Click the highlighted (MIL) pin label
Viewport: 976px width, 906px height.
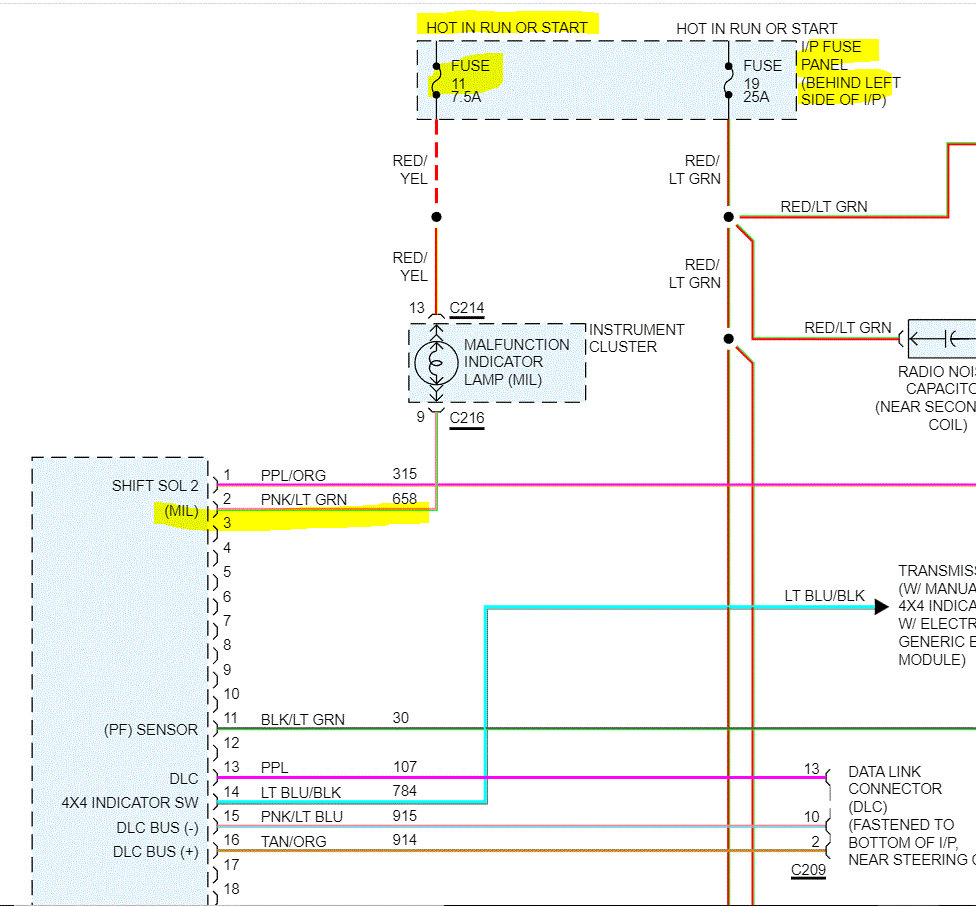(181, 511)
